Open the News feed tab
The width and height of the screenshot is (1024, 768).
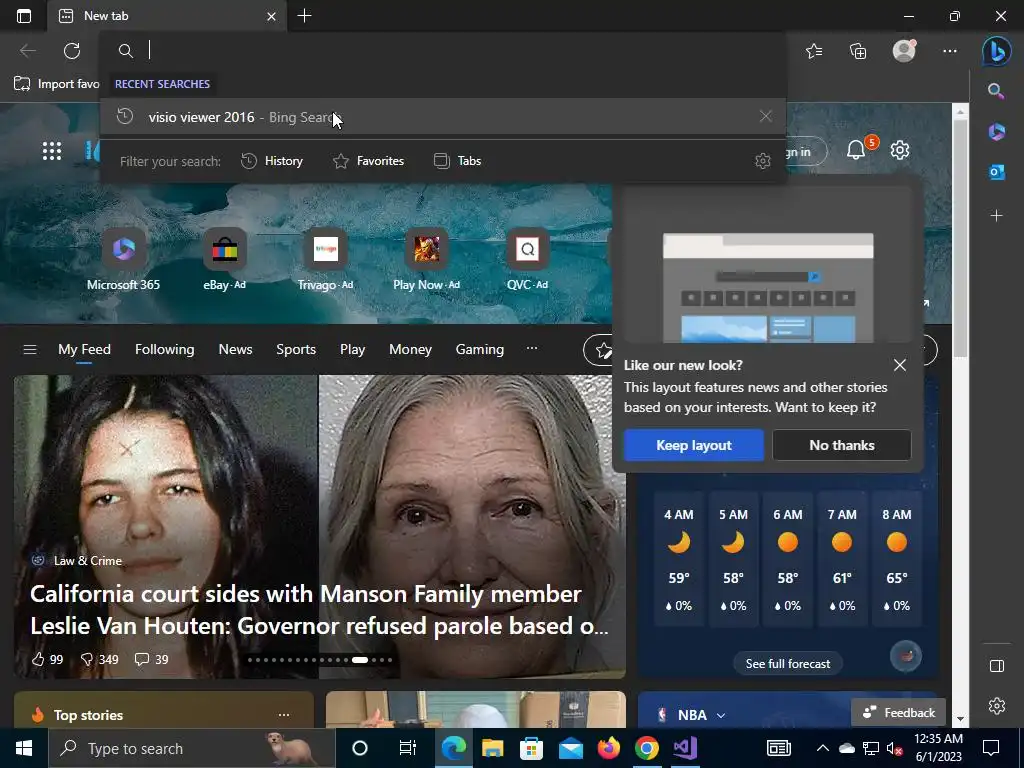coord(235,349)
